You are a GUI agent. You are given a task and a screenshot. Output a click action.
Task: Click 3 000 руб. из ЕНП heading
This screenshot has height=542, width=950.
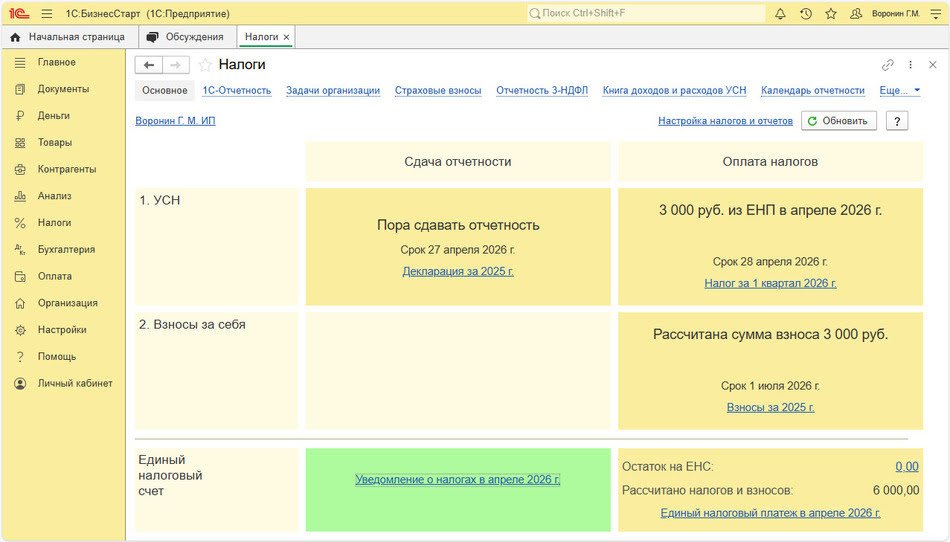[770, 210]
